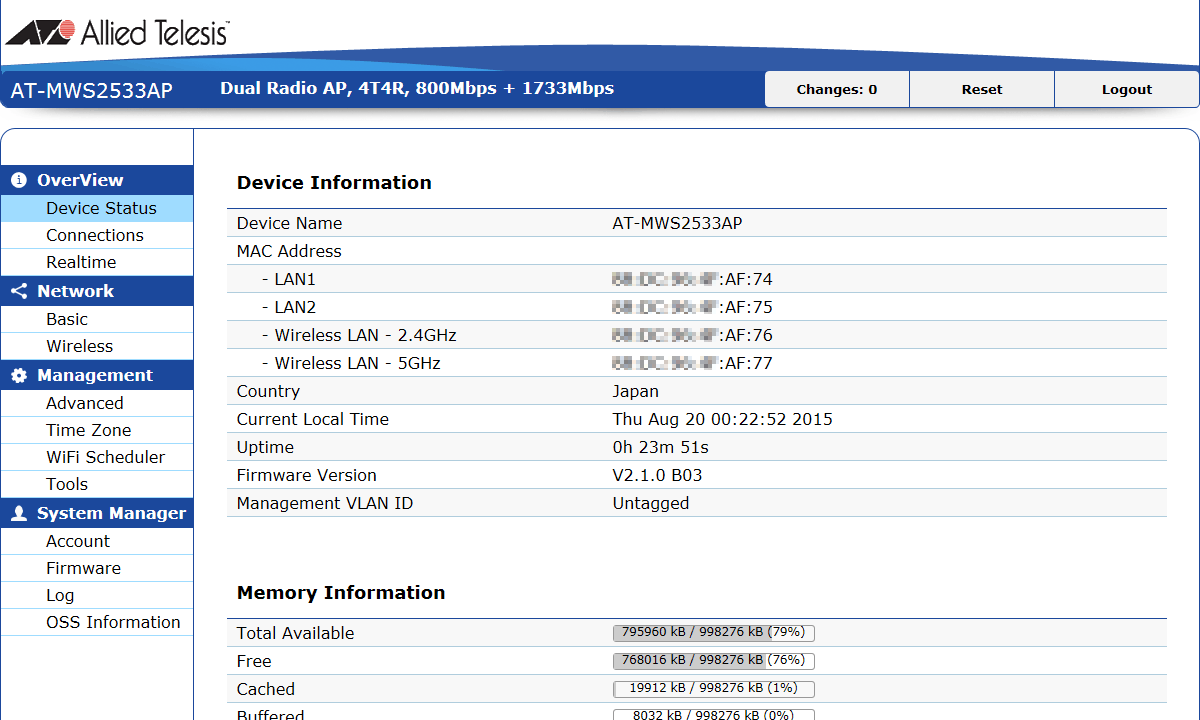Click the Cached memory progress bar

714,689
